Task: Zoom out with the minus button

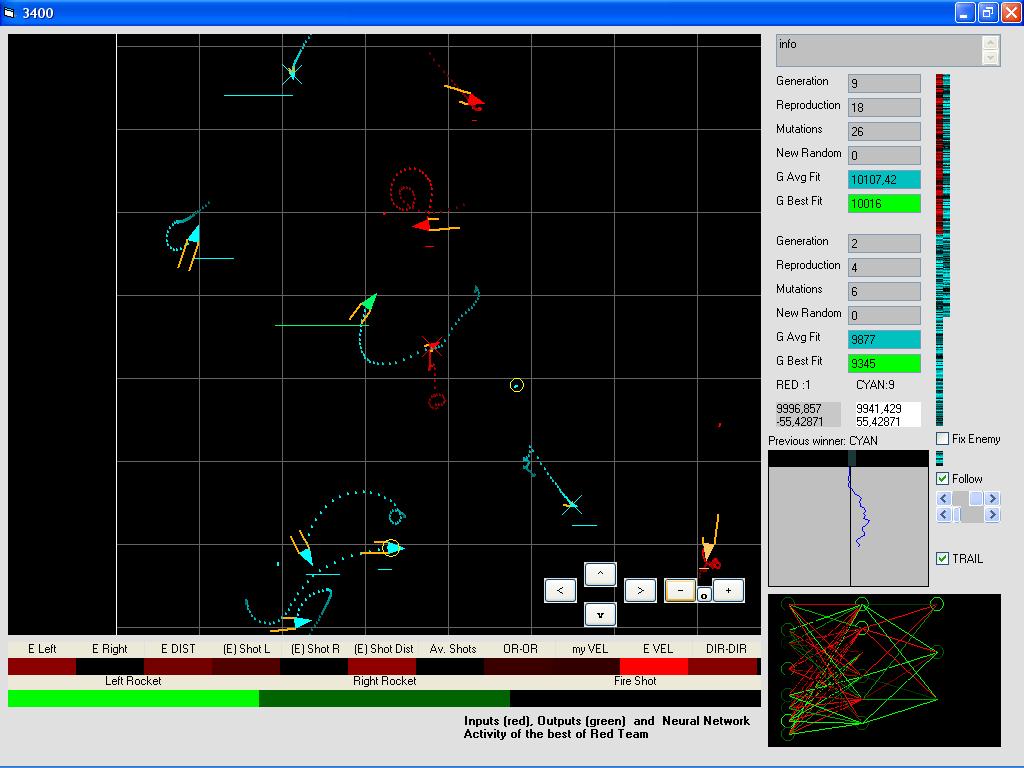Action: point(680,590)
